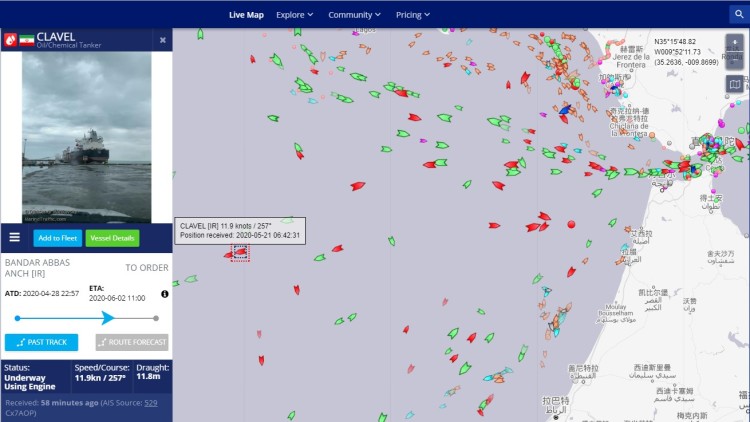Zoom in the map with plus button
Screen dimensions: 750x422
point(735,43)
